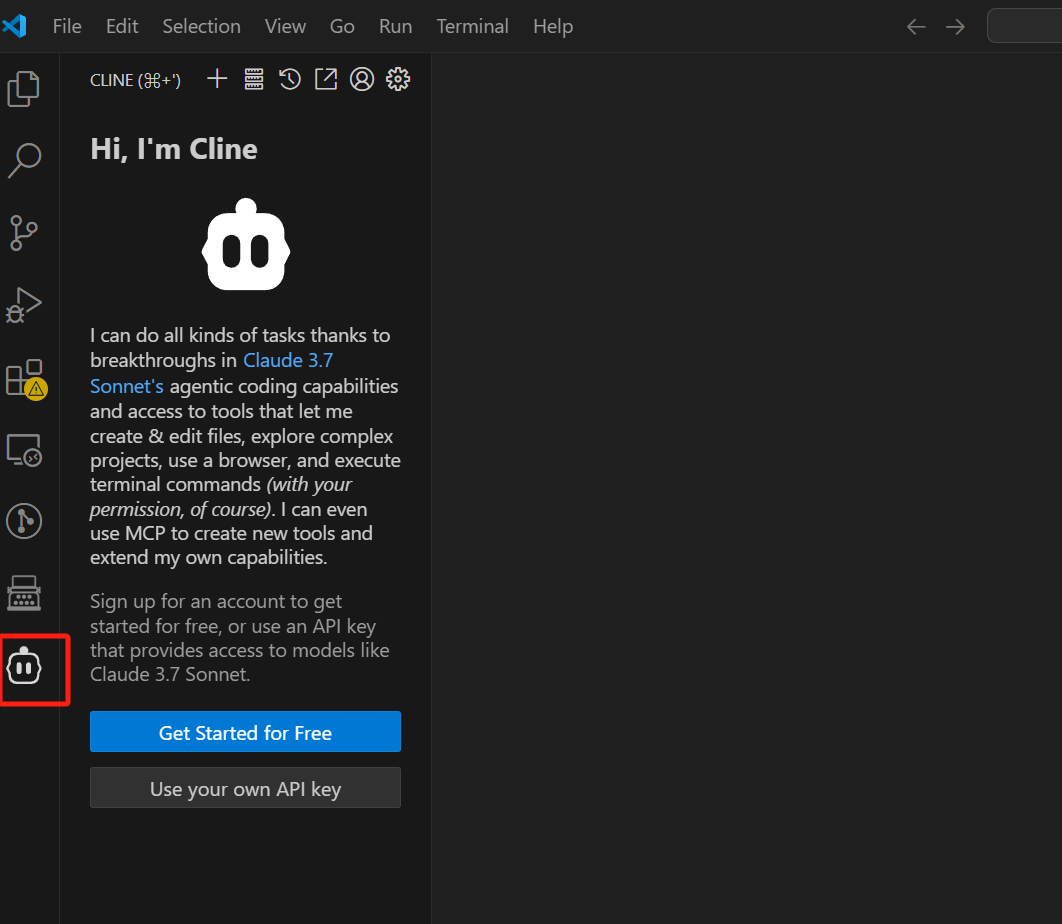Click Get Started for Free button

point(245,732)
